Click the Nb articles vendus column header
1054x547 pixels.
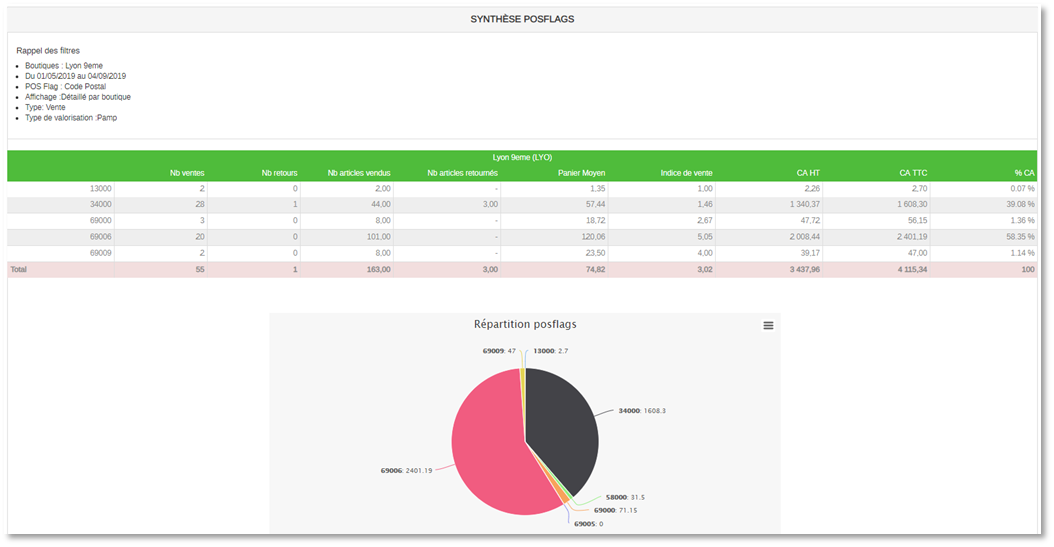[359, 173]
